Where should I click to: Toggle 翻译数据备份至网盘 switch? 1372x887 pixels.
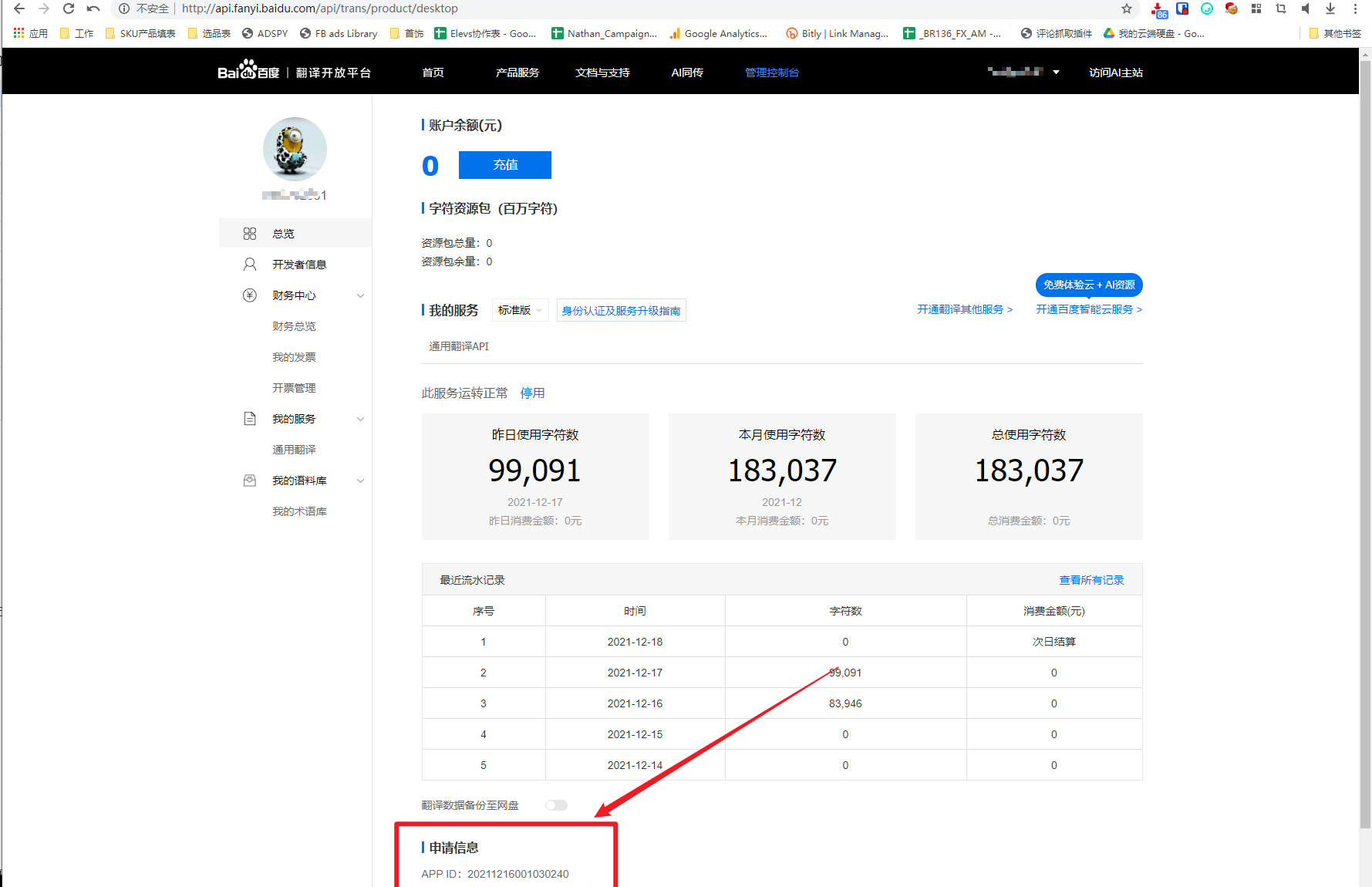pos(556,805)
